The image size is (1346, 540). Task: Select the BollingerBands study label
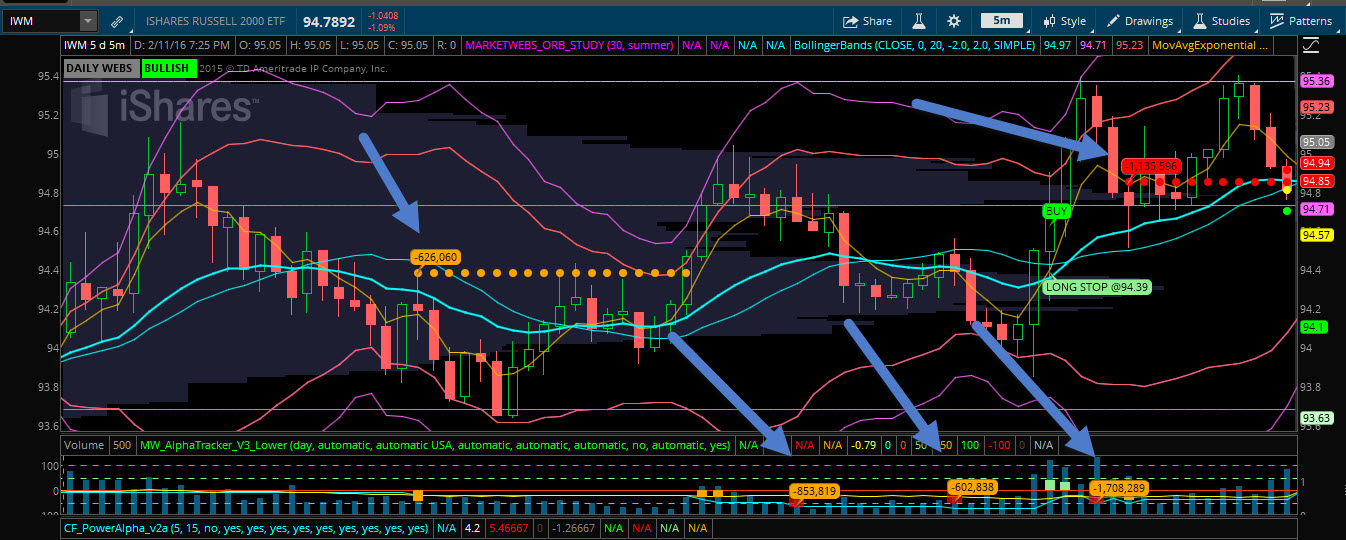(914, 45)
